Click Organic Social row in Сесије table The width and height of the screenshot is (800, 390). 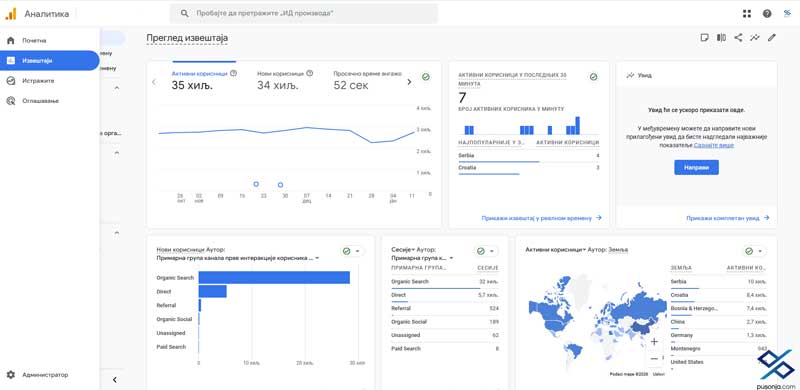pyautogui.click(x=445, y=322)
